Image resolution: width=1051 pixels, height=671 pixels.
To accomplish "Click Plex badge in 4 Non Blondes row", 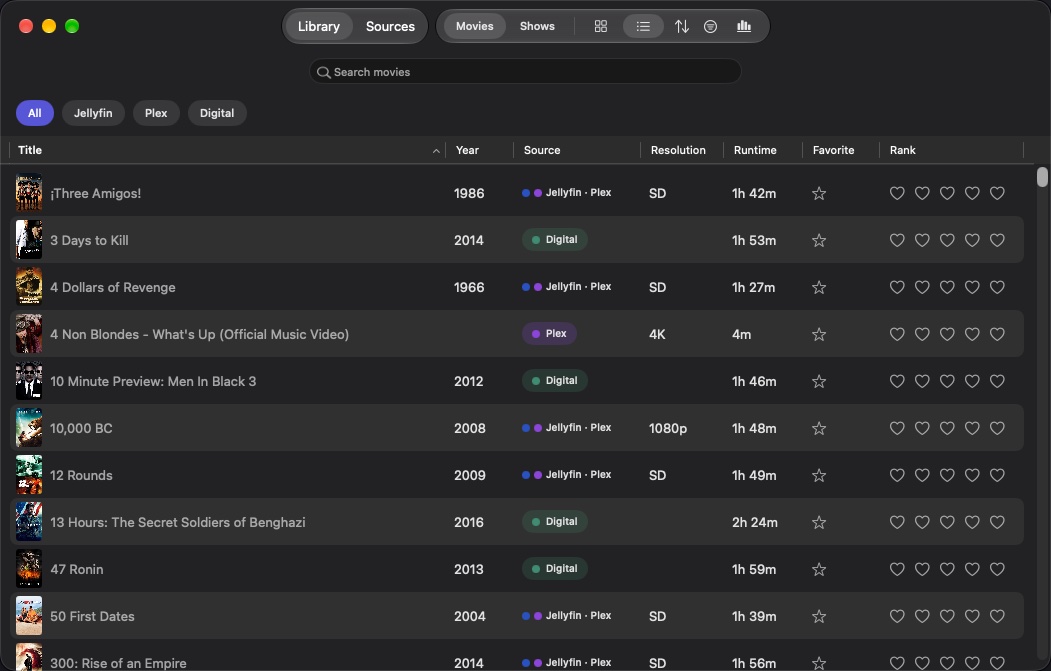I will click(549, 334).
